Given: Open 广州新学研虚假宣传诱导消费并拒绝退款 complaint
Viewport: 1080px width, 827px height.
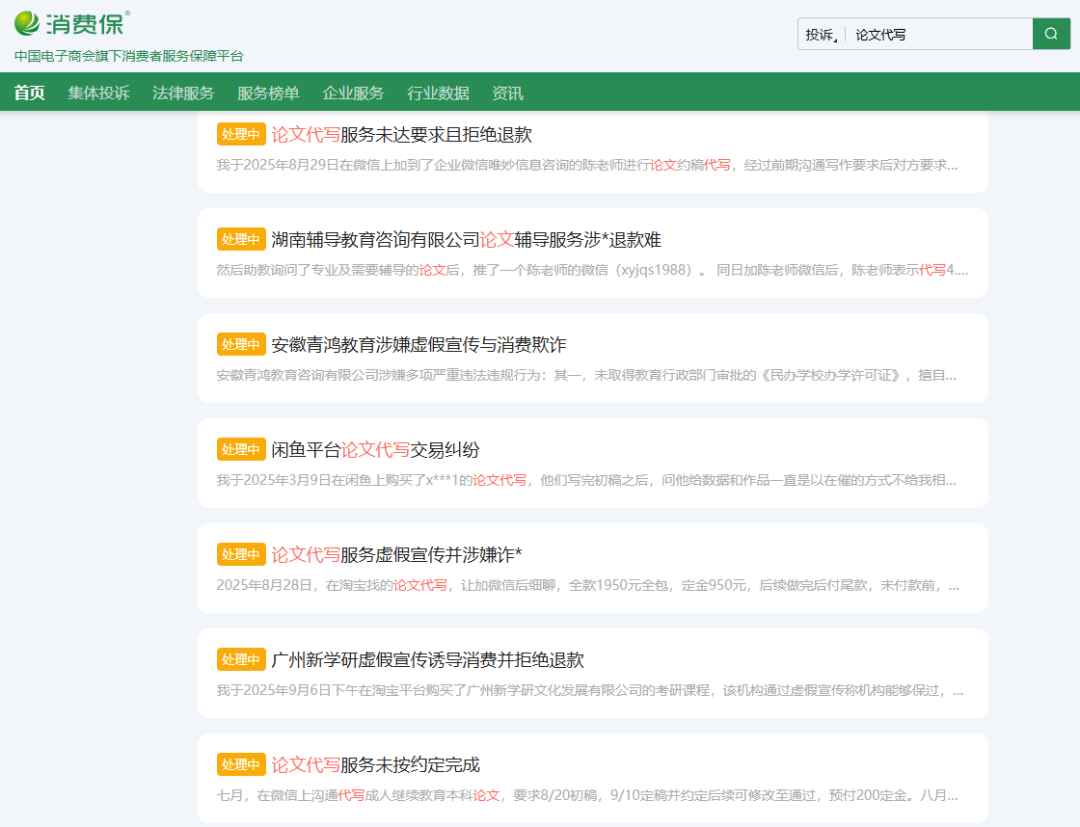Looking at the screenshot, I should click(x=427, y=660).
